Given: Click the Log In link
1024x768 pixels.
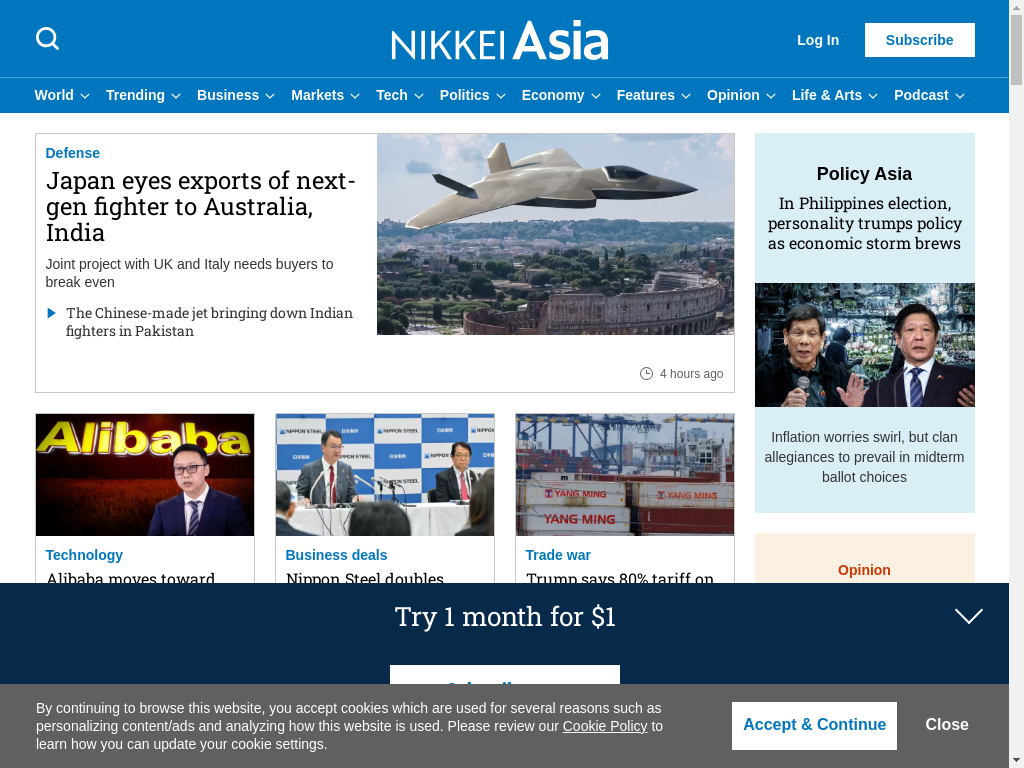Looking at the screenshot, I should point(818,40).
